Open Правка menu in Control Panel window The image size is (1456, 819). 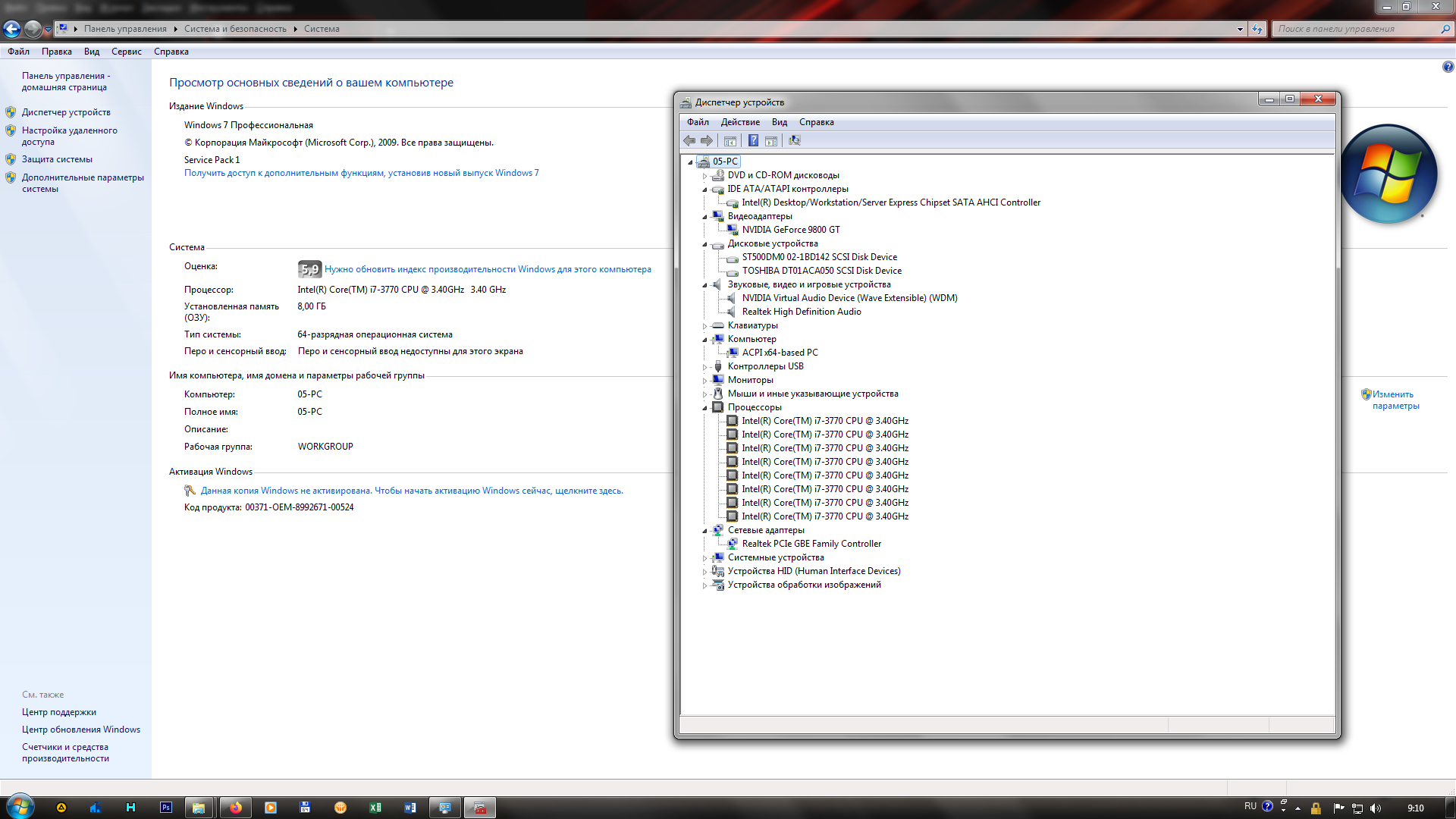click(x=57, y=52)
